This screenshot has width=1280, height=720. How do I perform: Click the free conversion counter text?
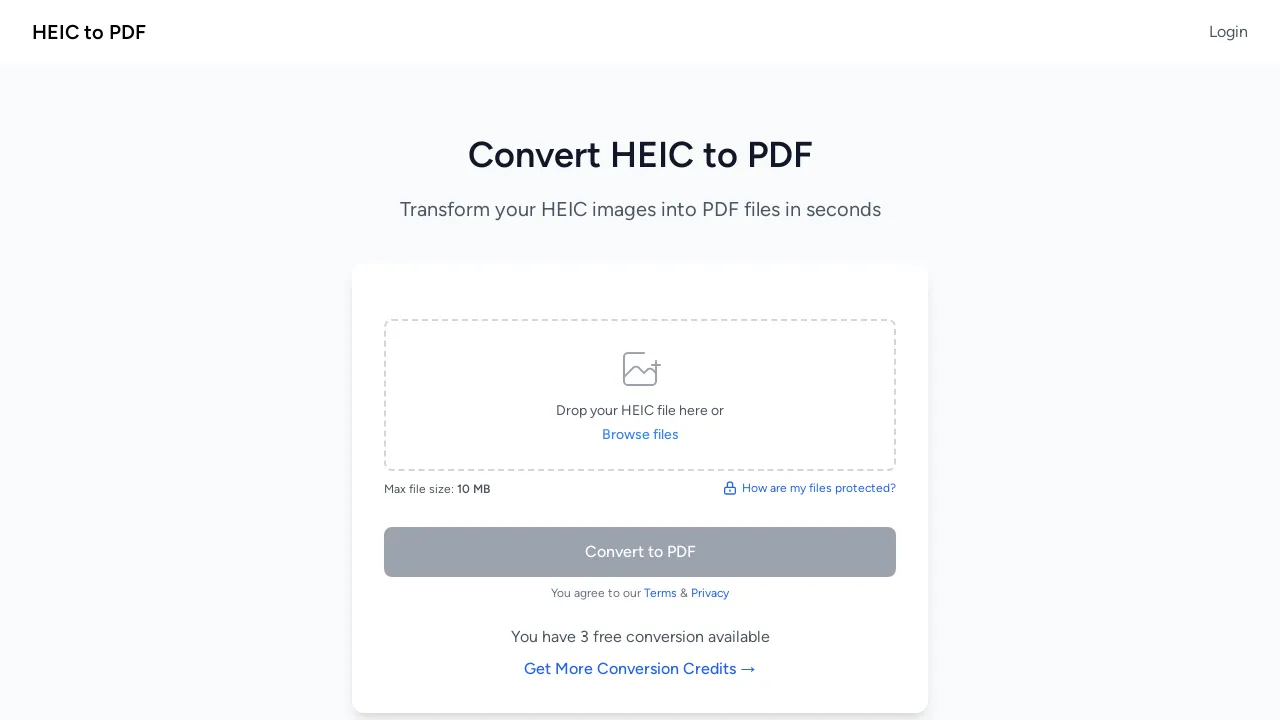pos(640,637)
